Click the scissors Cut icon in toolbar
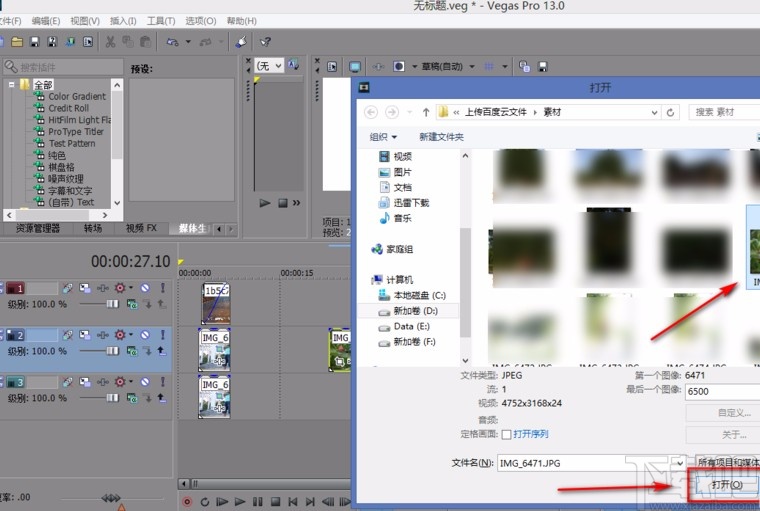760x511 pixels. tap(111, 42)
